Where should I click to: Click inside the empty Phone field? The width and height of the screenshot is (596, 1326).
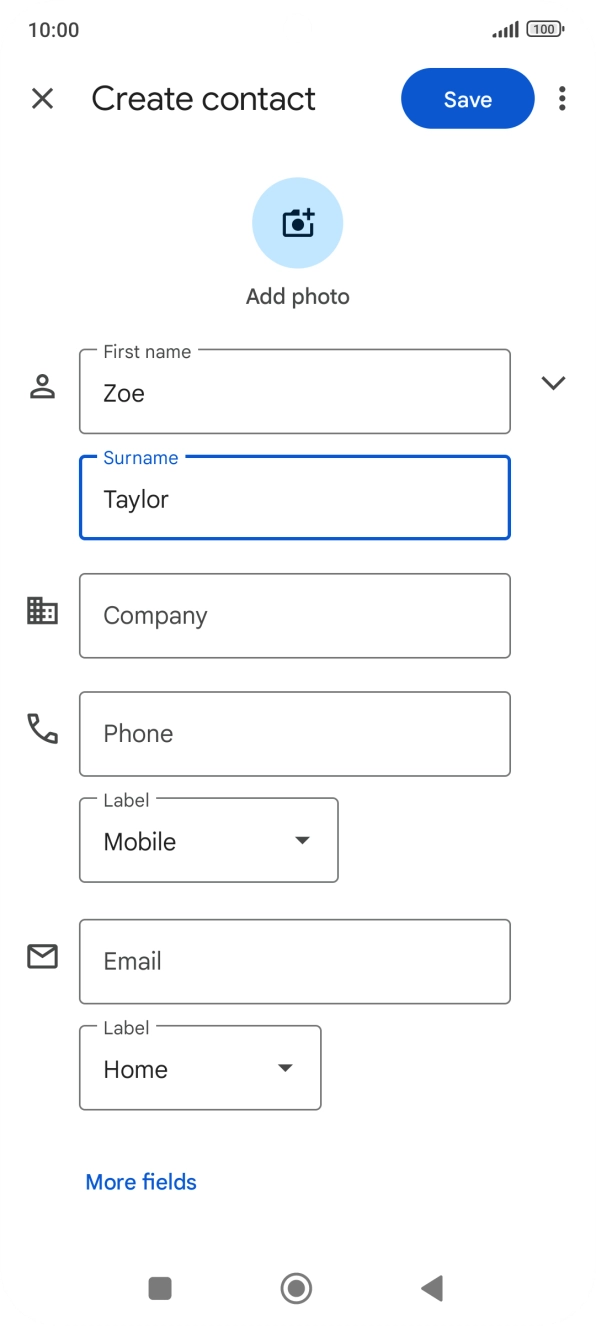pyautogui.click(x=294, y=733)
